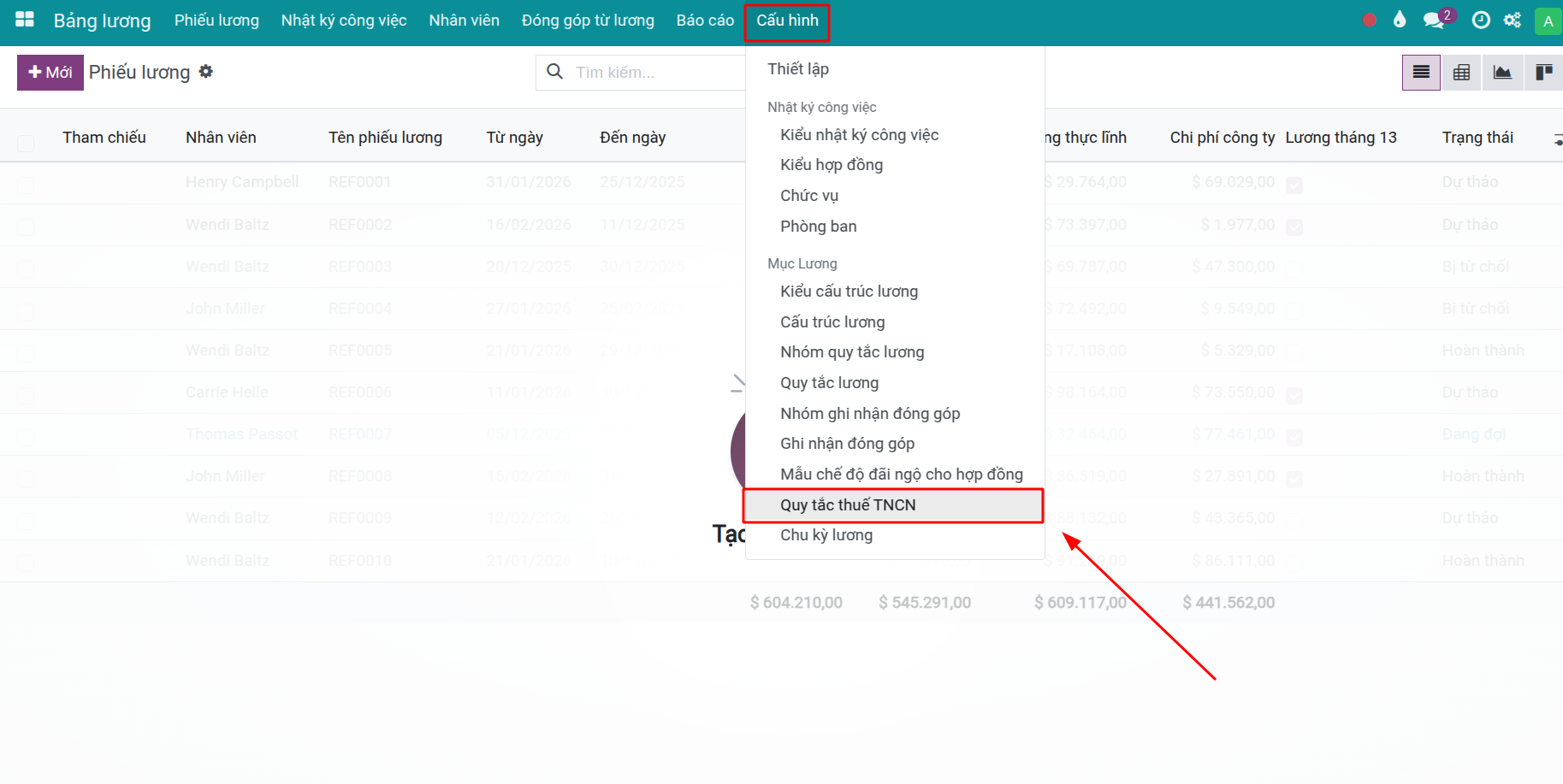
Task: Toggle the select-all checkbox in table header
Action: point(26,143)
